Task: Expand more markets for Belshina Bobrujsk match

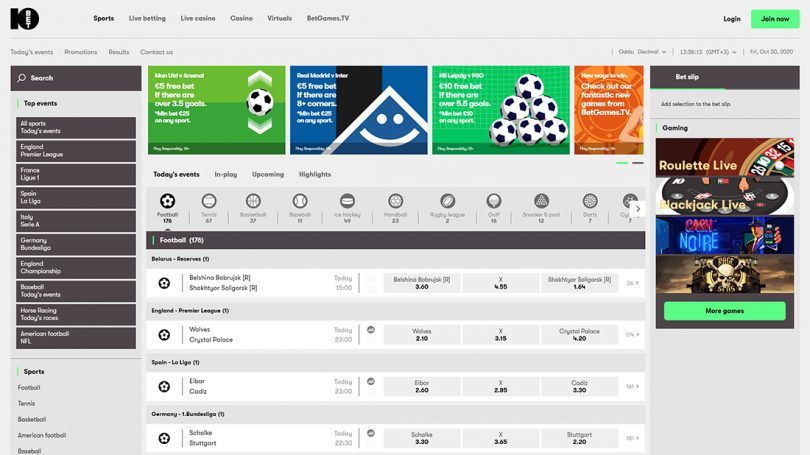Action: tap(632, 283)
